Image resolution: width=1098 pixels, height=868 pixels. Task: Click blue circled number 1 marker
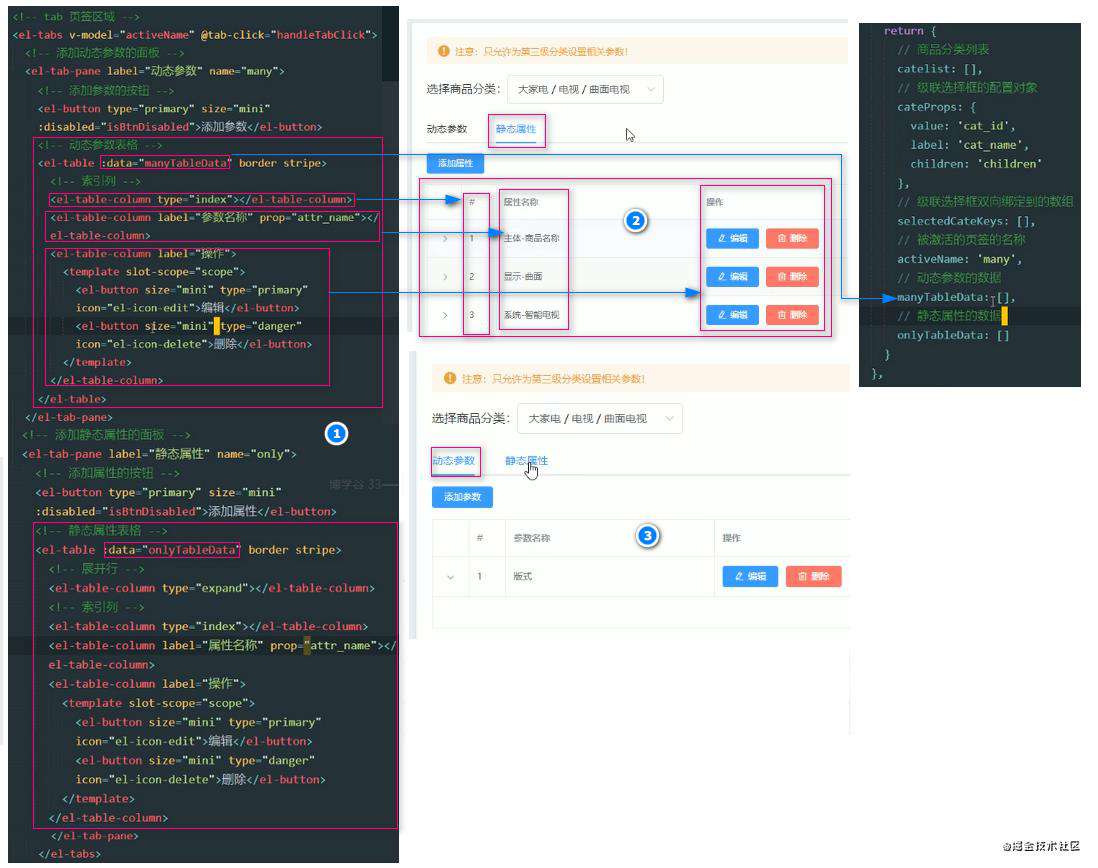point(337,434)
